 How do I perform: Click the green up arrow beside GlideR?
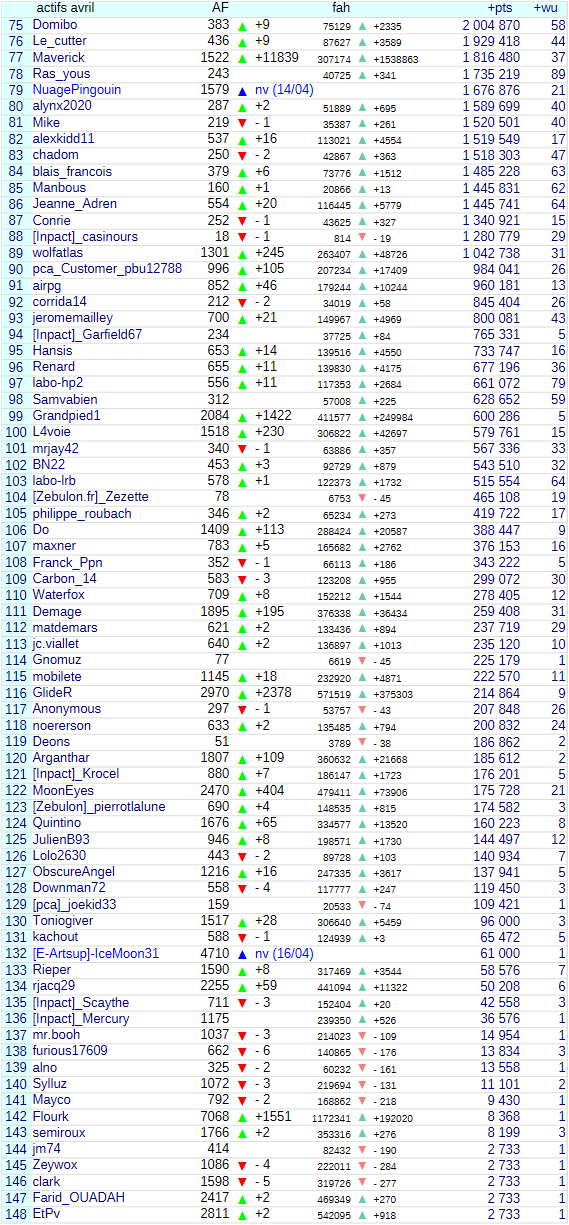242,693
